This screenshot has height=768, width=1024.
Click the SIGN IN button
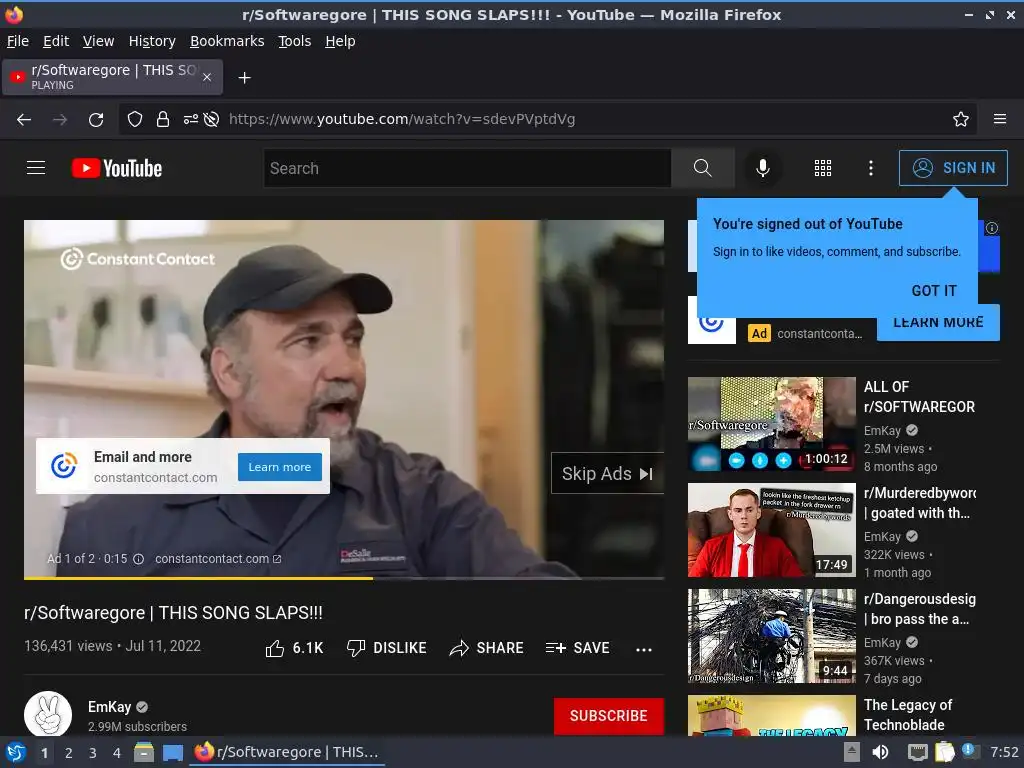pyautogui.click(x=953, y=168)
